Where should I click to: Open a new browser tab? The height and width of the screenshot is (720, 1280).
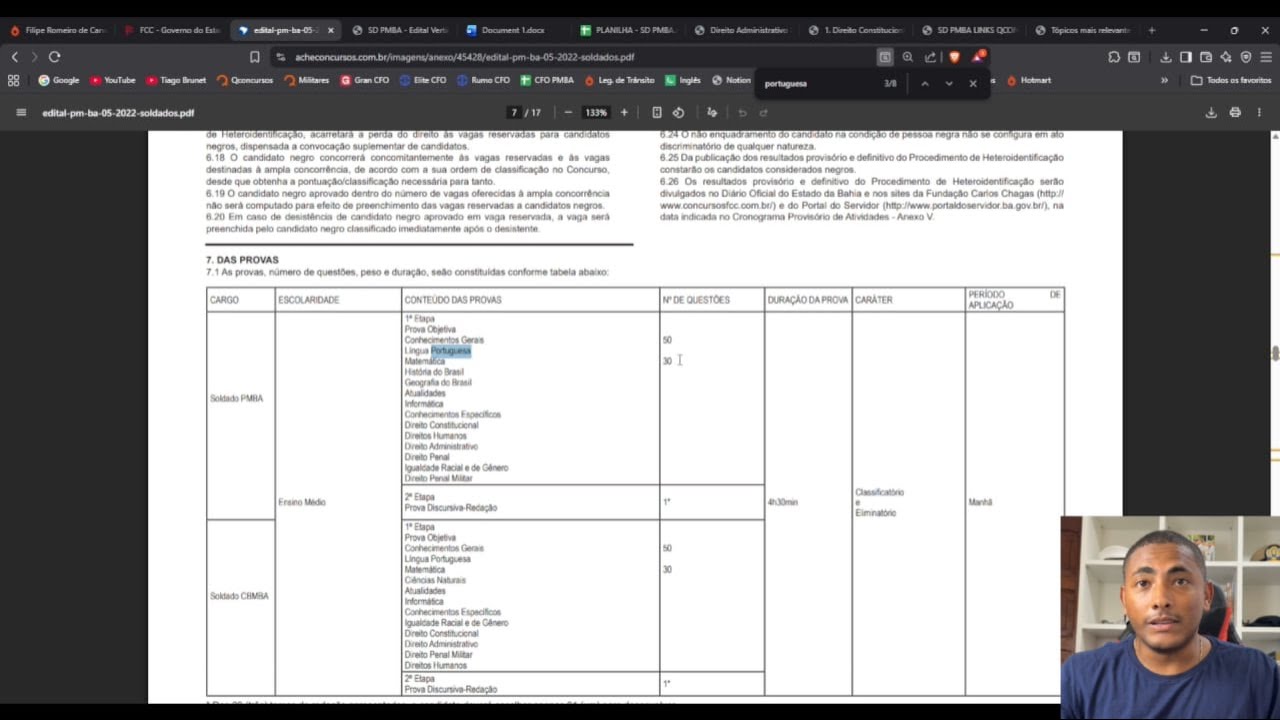coord(1152,30)
